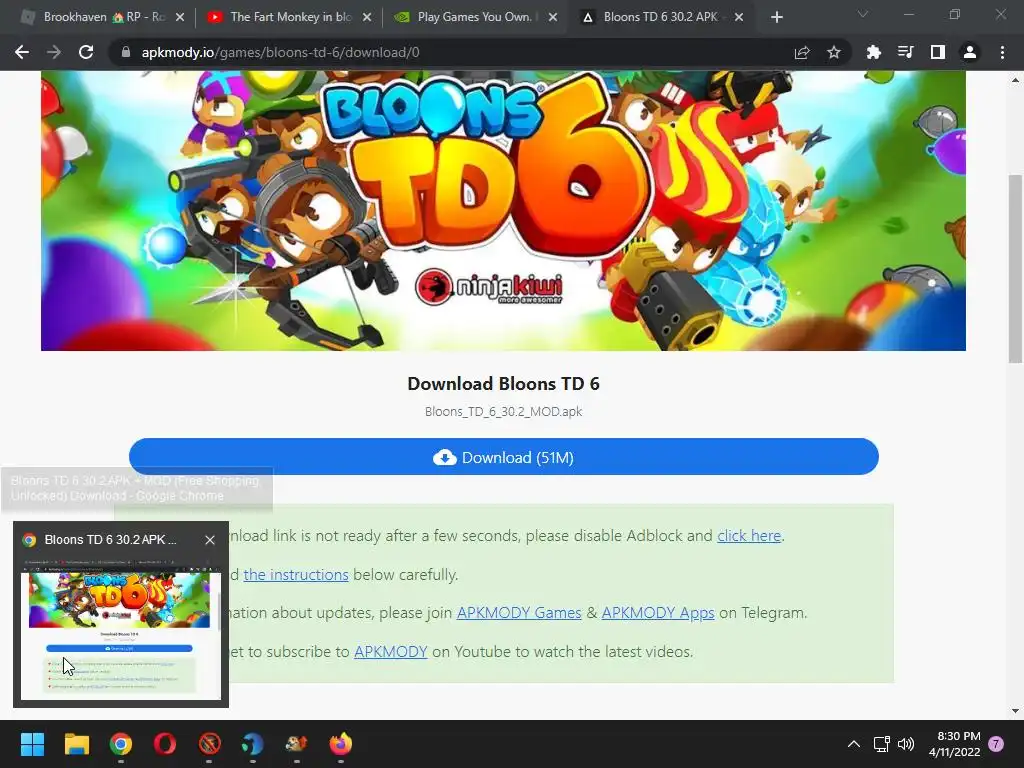Open File Explorer from taskbar
1024x768 pixels.
coord(76,744)
